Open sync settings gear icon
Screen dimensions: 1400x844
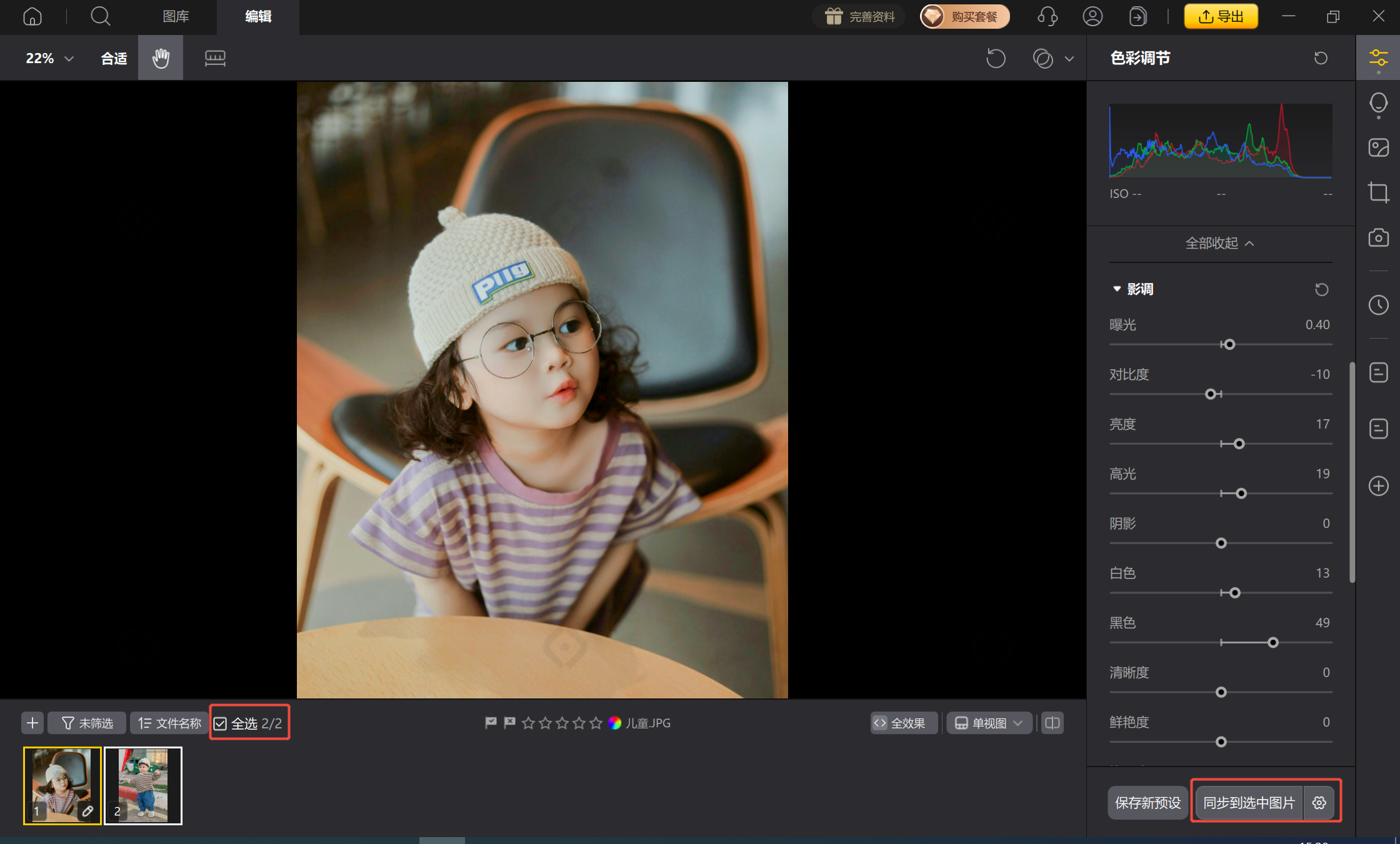coord(1319,803)
